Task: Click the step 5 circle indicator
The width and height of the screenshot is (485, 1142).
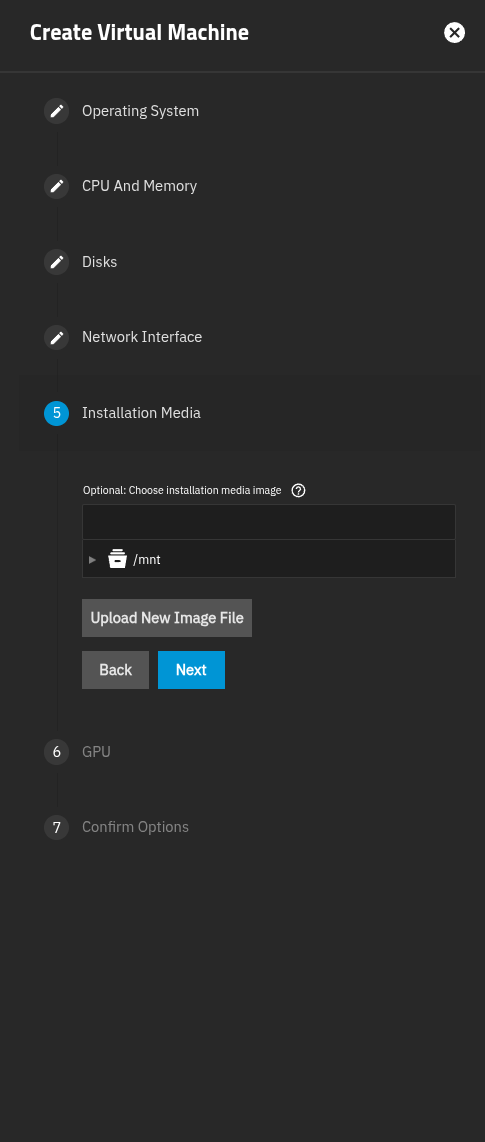Action: [x=56, y=413]
